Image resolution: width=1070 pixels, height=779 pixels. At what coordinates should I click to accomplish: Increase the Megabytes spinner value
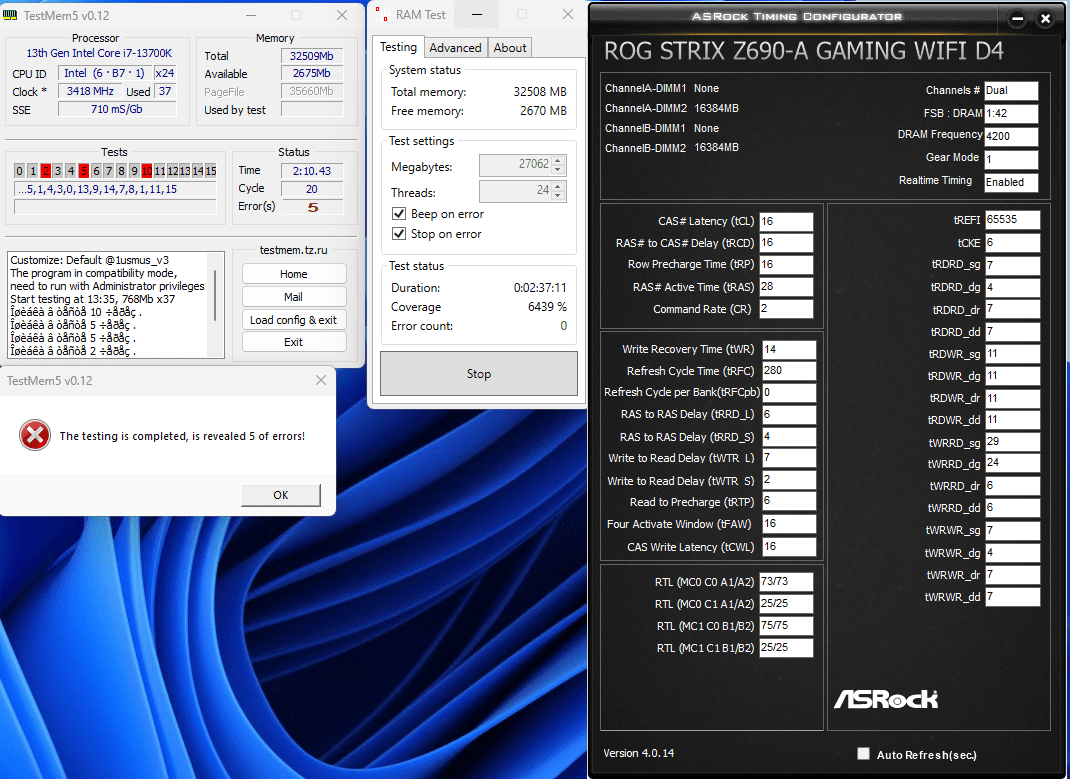pyautogui.click(x=558, y=160)
